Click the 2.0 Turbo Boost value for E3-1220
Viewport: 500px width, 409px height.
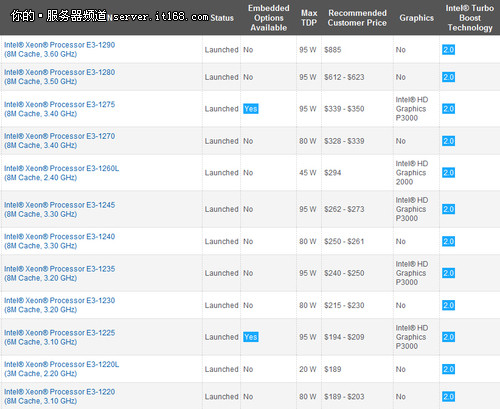tap(448, 397)
